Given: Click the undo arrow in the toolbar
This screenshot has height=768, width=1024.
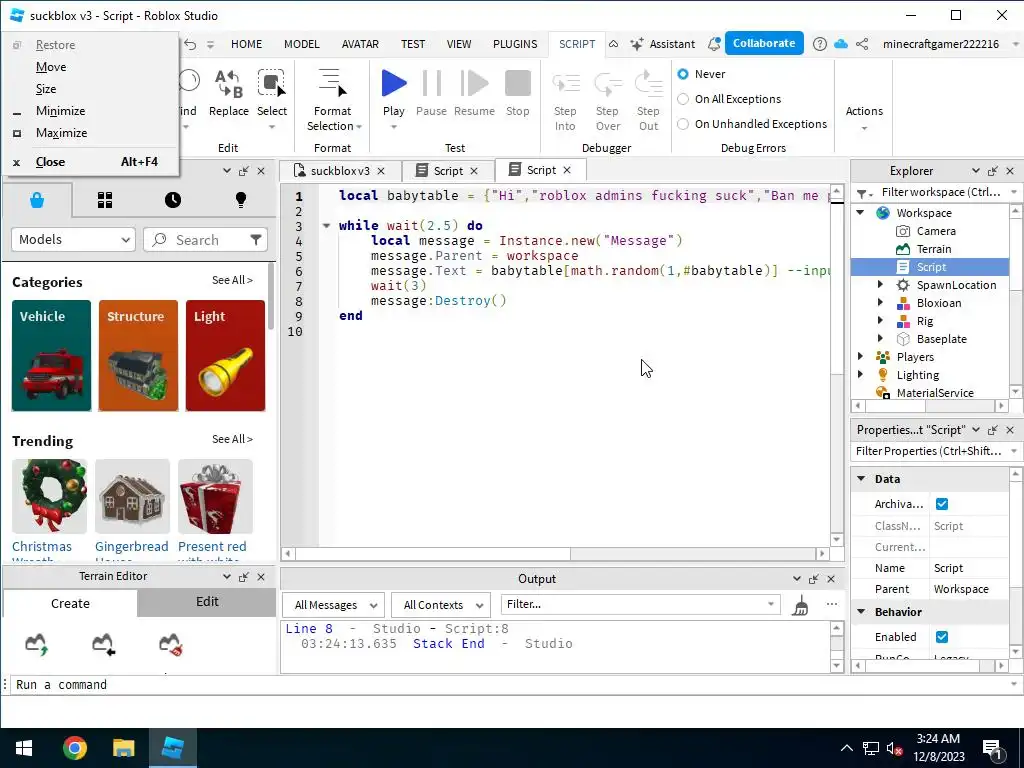Looking at the screenshot, I should coord(190,44).
